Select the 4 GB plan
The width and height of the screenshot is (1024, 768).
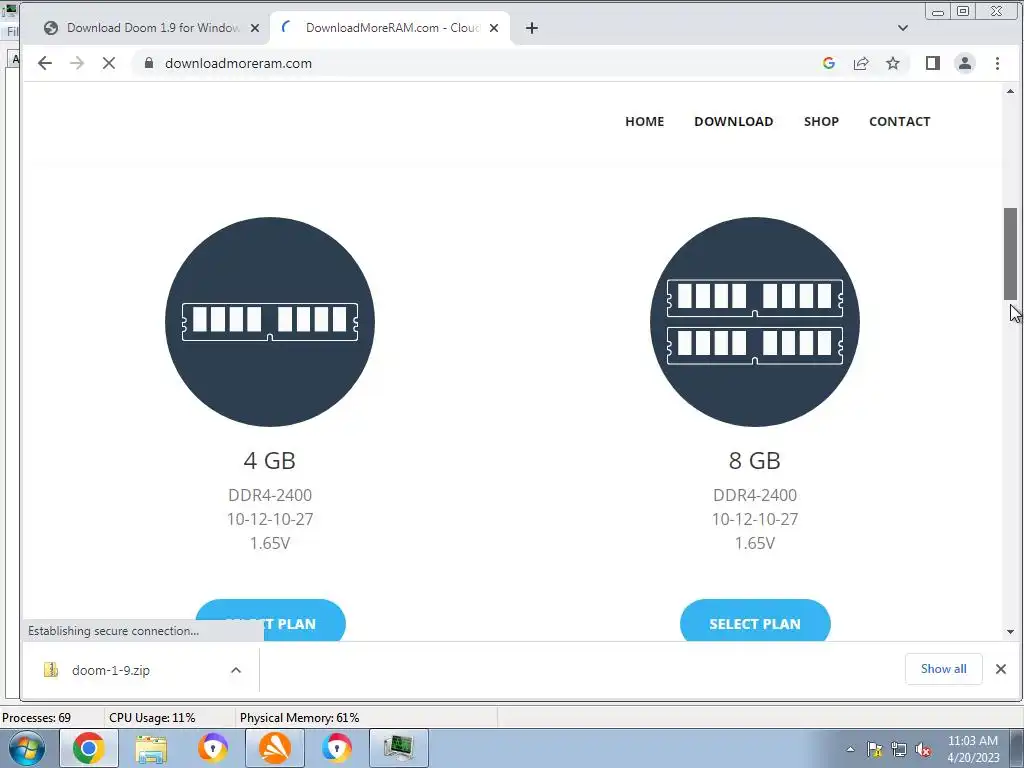[x=270, y=621]
